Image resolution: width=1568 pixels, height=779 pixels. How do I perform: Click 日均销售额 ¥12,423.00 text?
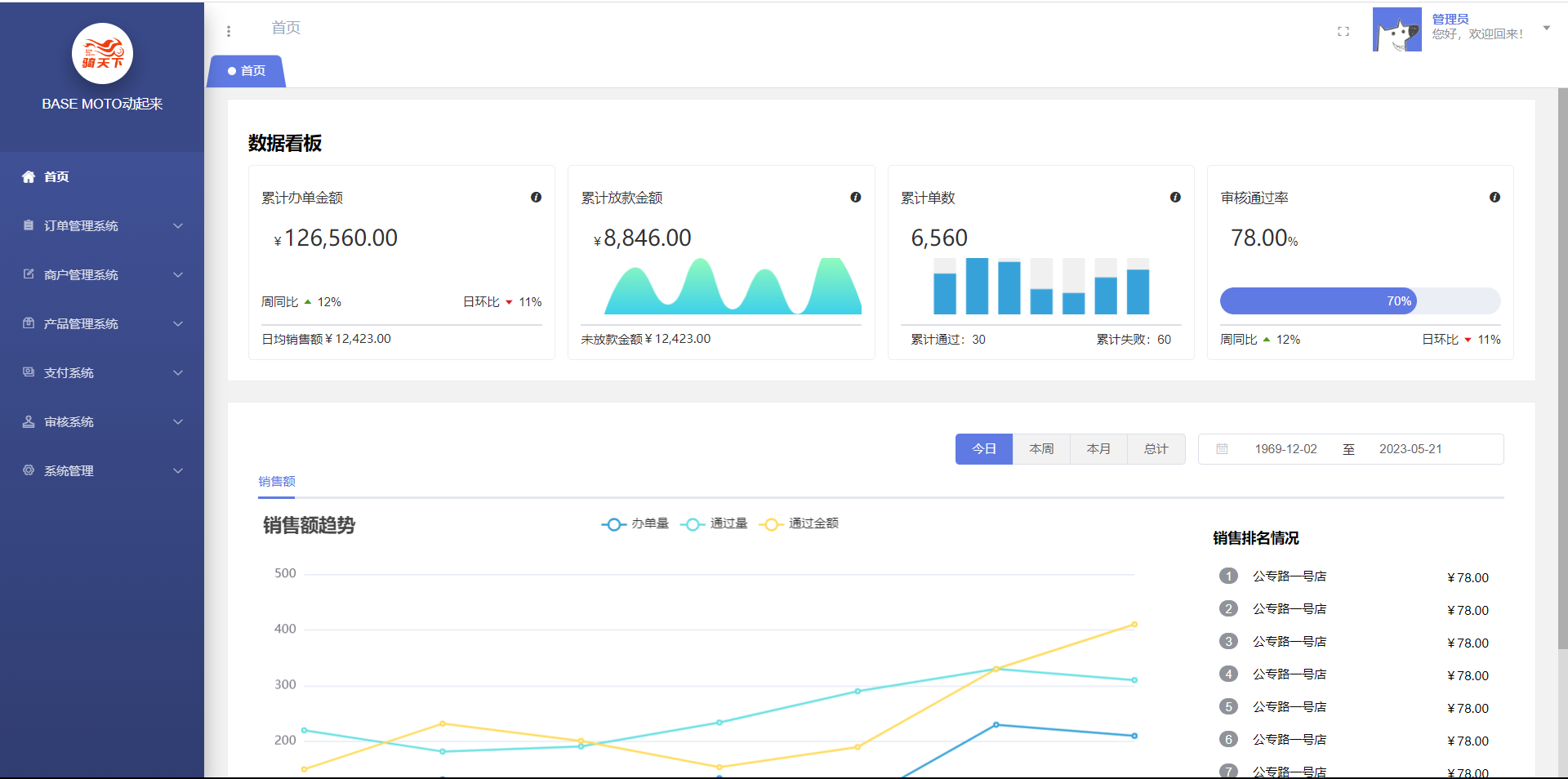(326, 339)
